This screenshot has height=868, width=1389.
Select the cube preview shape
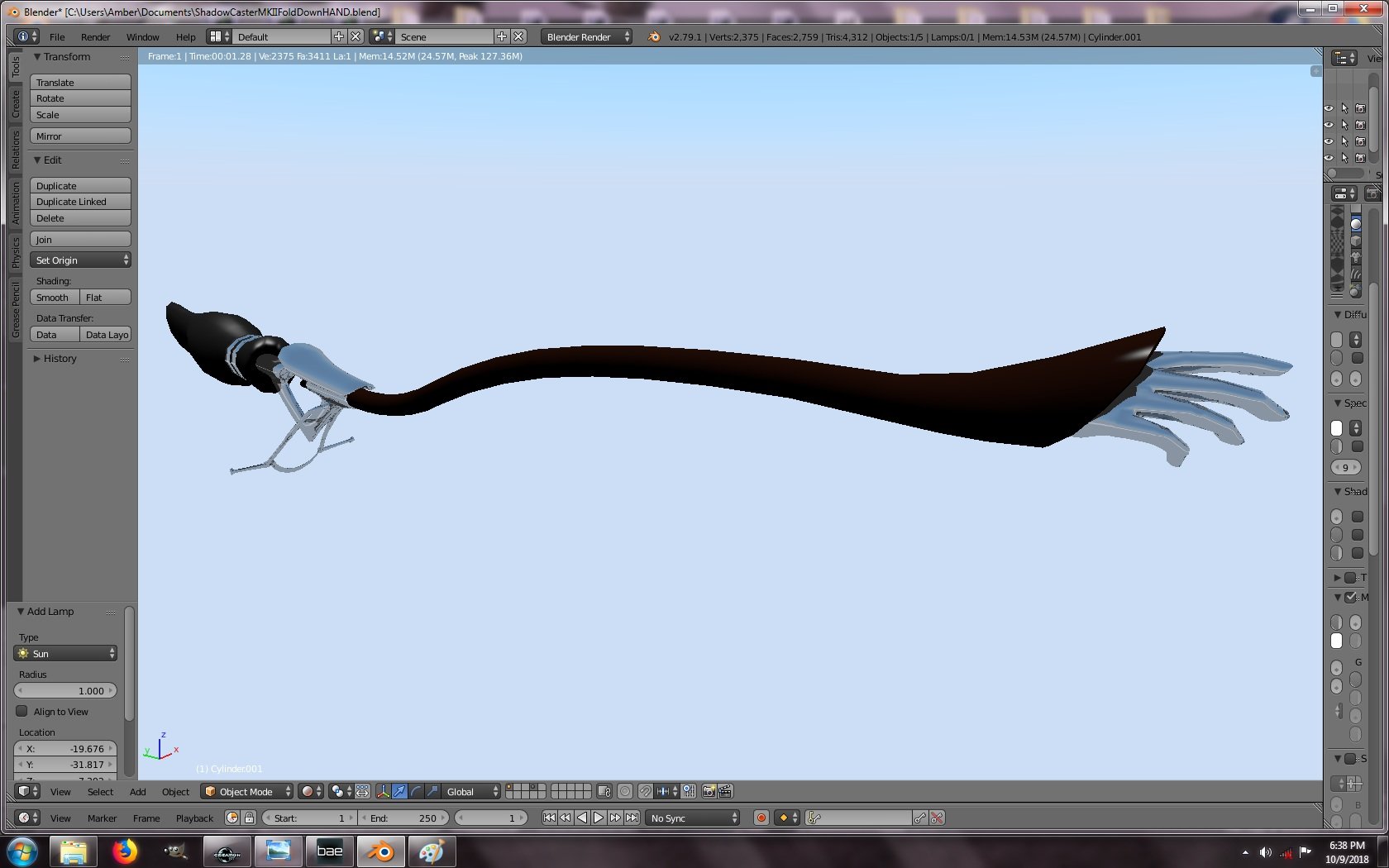coord(1355,241)
